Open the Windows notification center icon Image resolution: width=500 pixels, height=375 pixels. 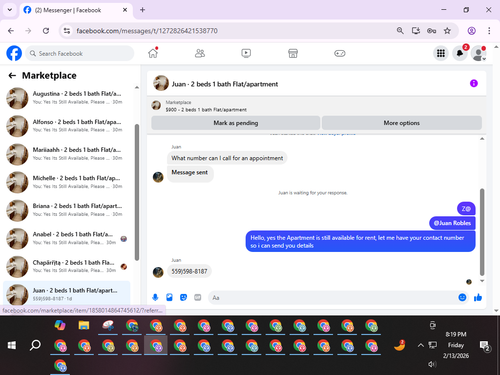tap(484, 346)
